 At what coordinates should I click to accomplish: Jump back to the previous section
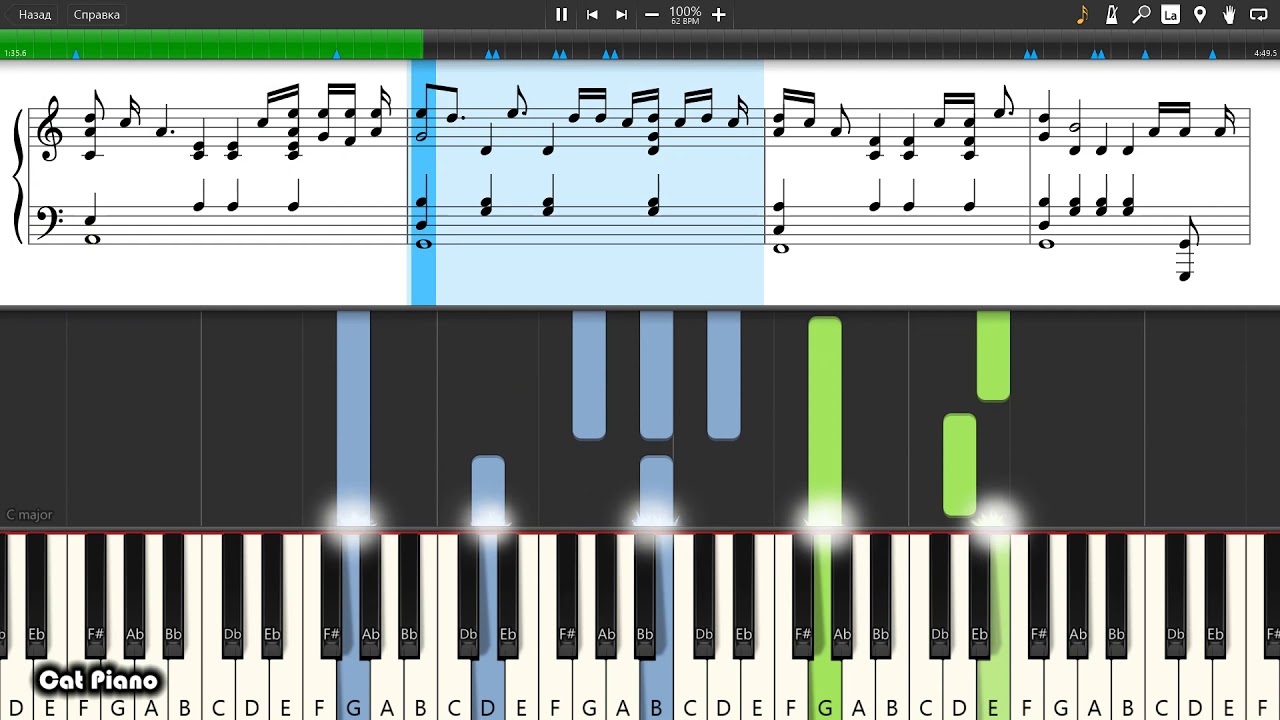[x=592, y=14]
